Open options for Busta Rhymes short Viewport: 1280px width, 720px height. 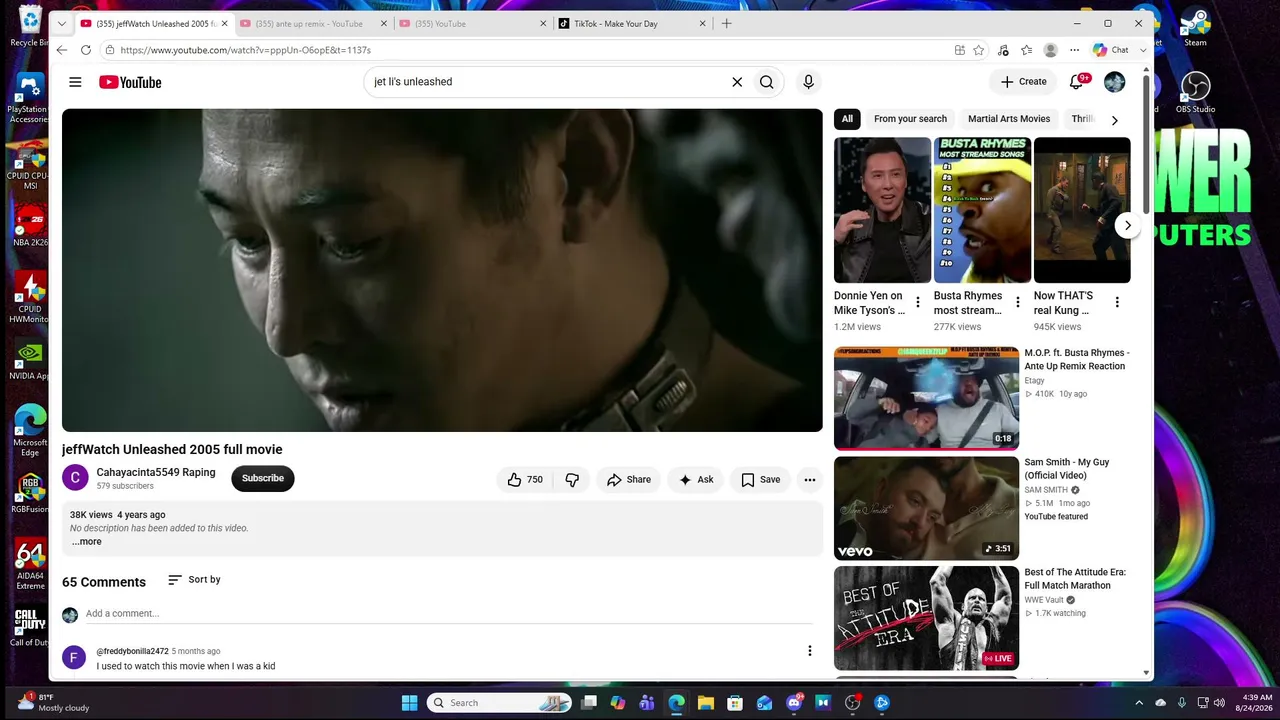point(1018,302)
